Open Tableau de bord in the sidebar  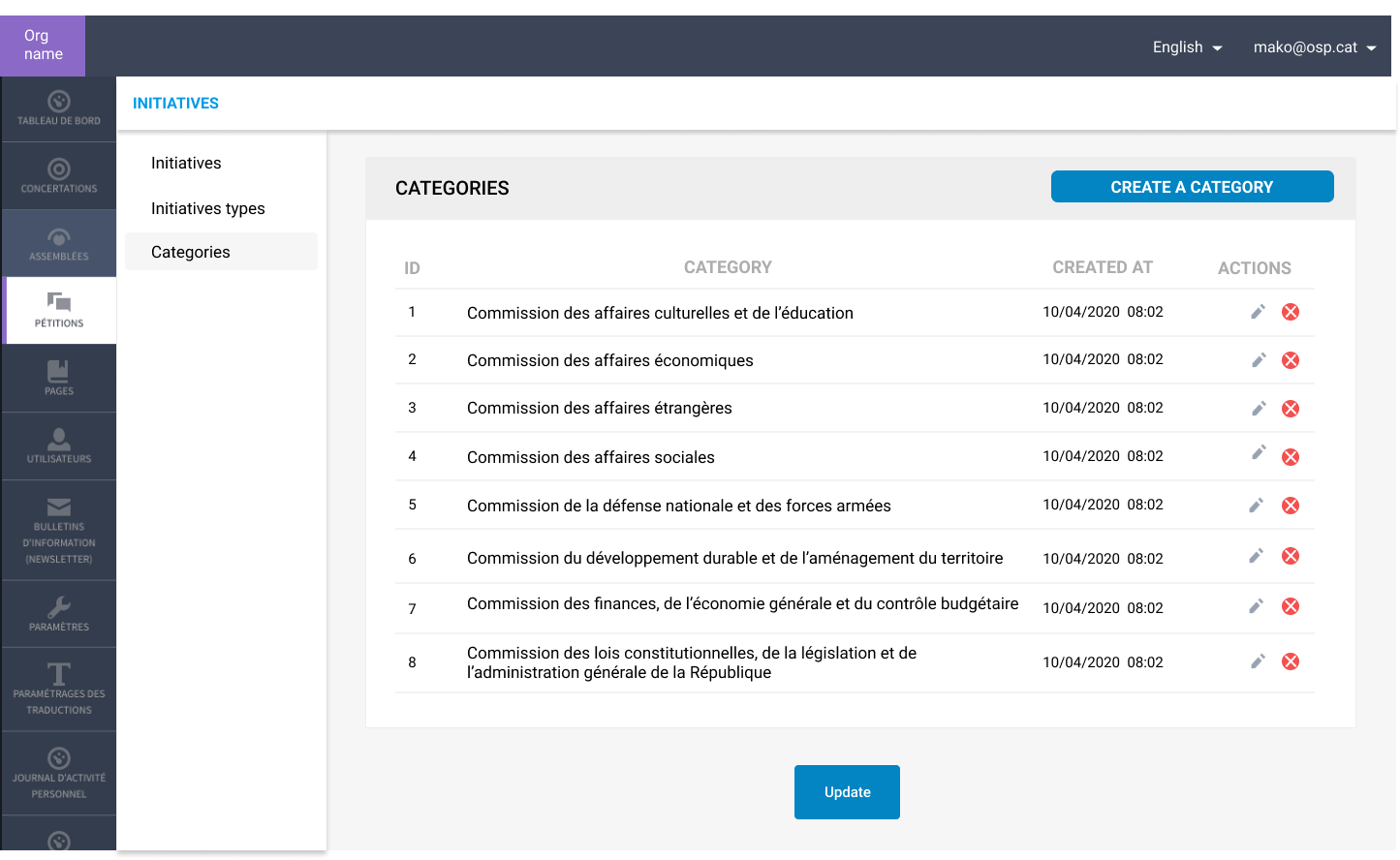click(x=59, y=108)
